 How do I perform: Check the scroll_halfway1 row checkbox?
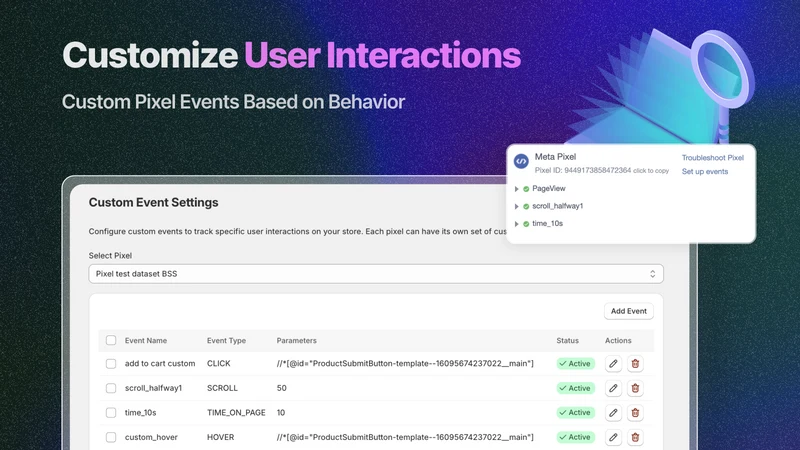point(111,388)
